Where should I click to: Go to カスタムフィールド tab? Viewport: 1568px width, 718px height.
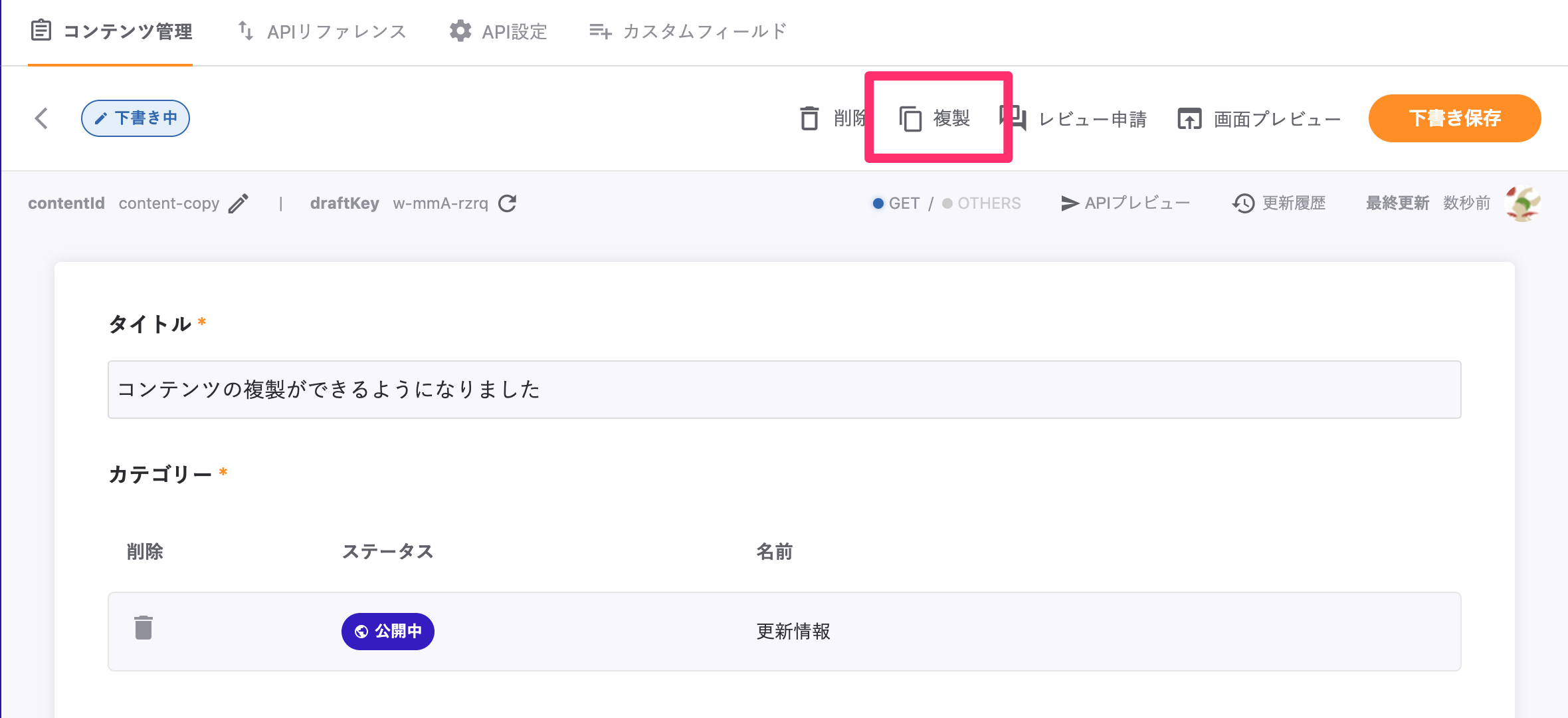(688, 31)
